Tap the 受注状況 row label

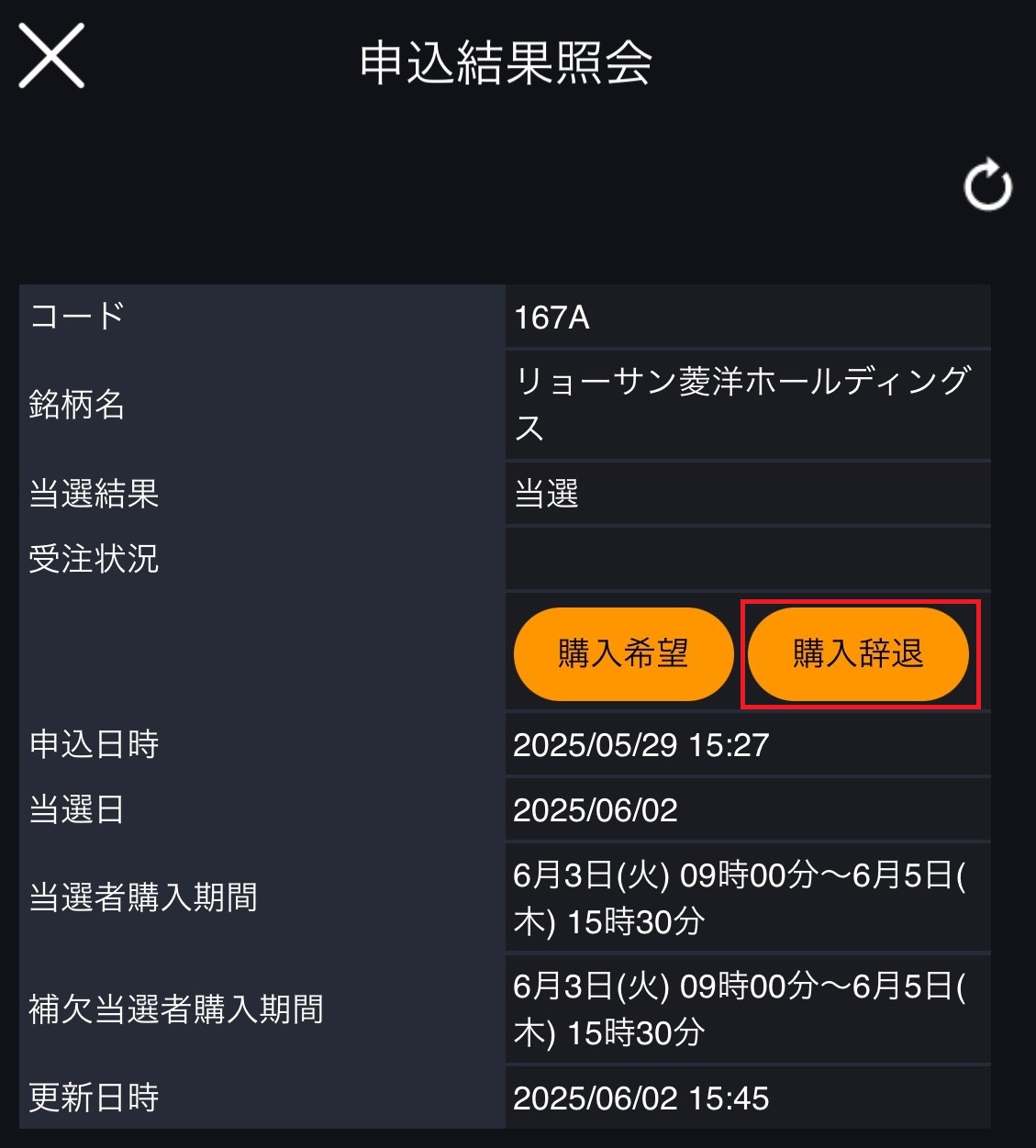click(94, 558)
